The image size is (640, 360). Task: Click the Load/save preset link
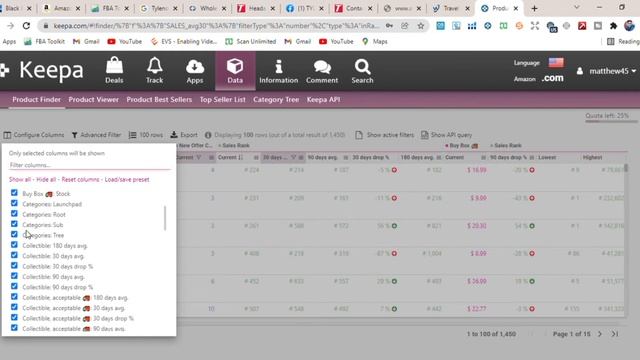pyautogui.click(x=127, y=180)
